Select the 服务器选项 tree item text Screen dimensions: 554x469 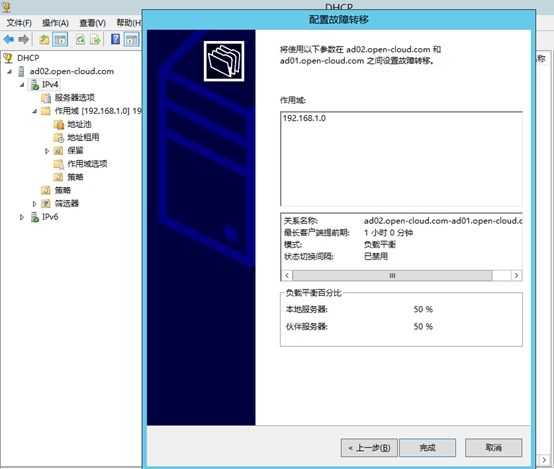pos(75,98)
